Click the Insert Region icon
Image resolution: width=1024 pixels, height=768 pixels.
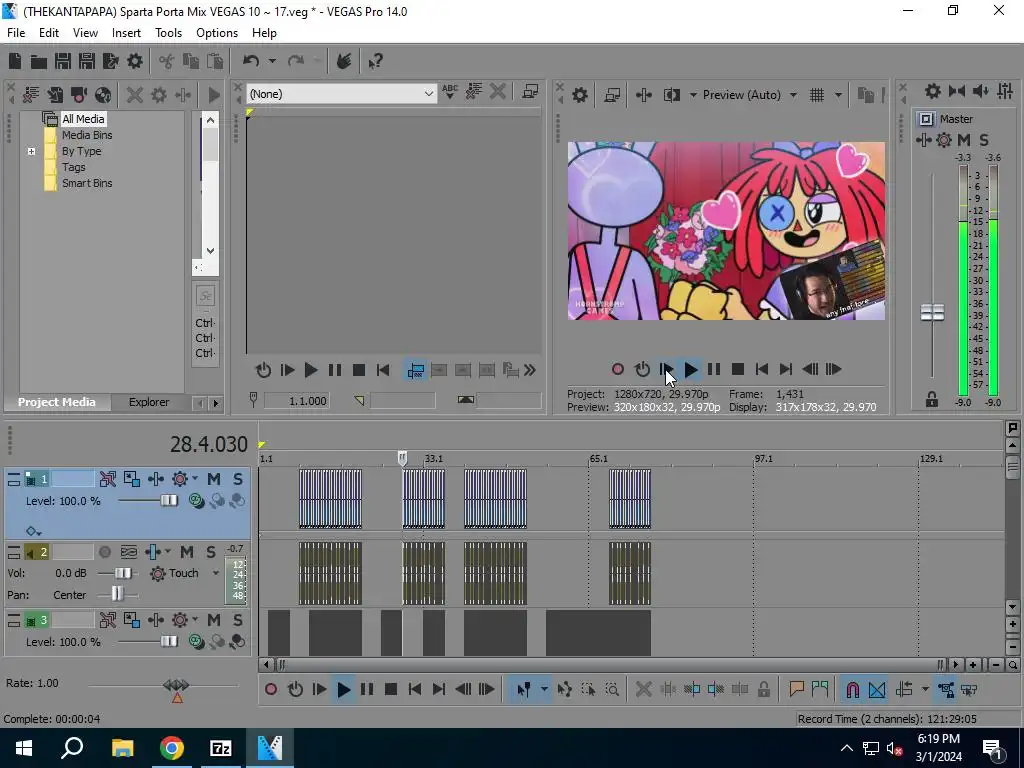tap(820, 690)
